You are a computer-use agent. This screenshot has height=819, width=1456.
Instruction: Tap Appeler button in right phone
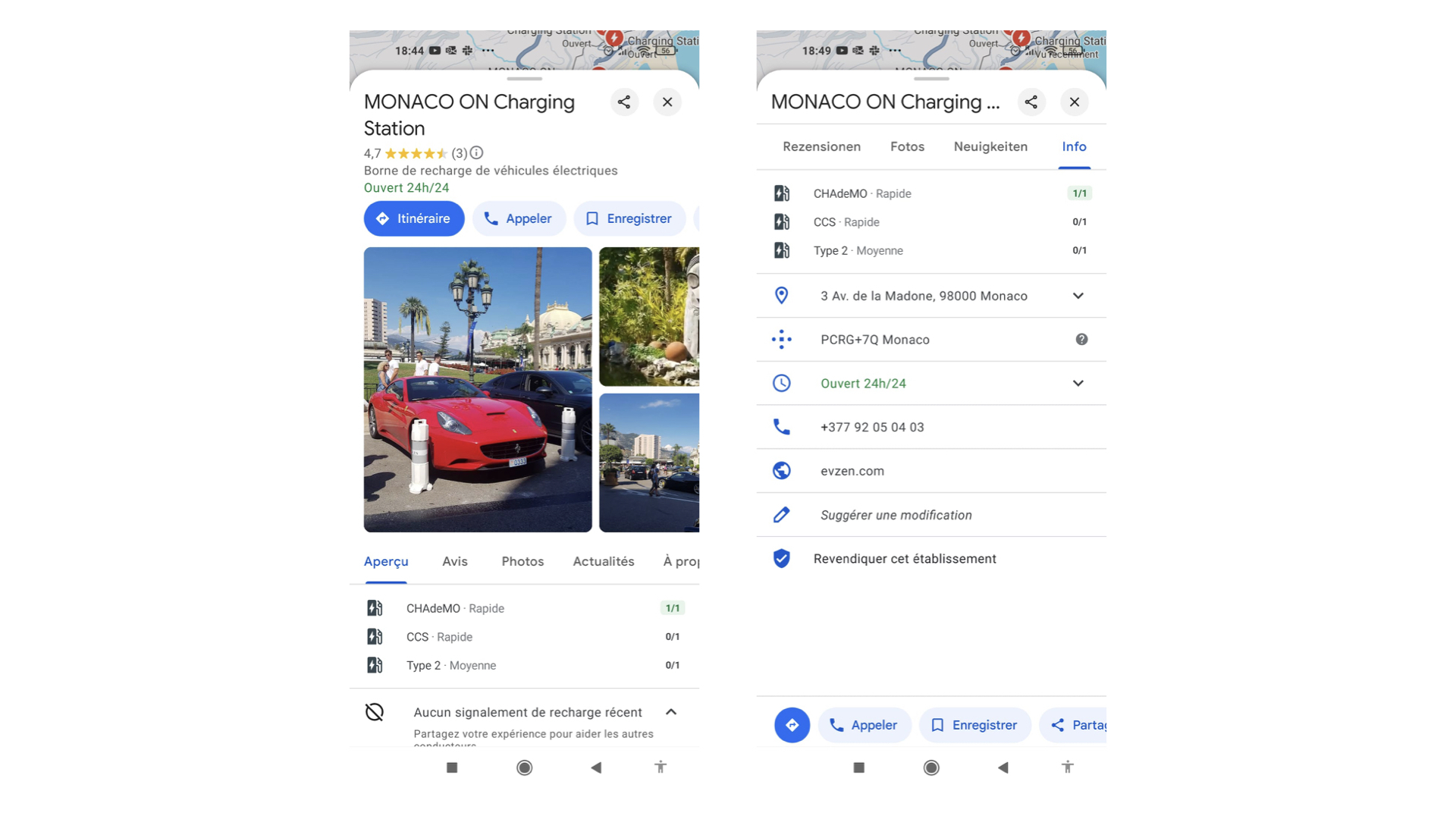click(x=864, y=725)
